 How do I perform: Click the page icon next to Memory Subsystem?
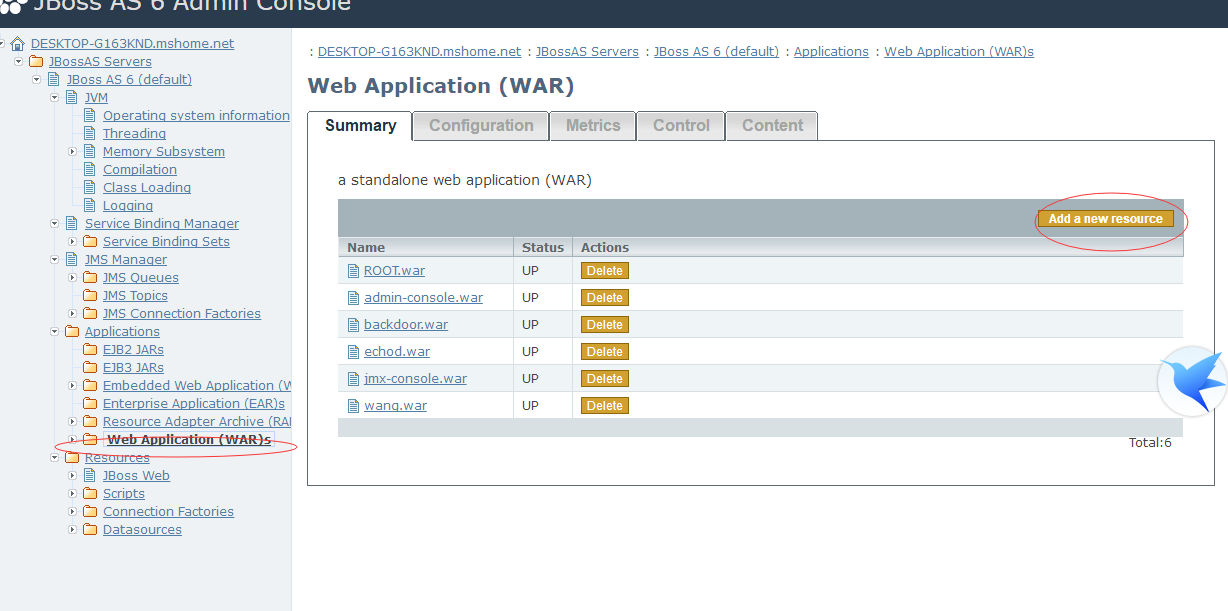[90, 152]
